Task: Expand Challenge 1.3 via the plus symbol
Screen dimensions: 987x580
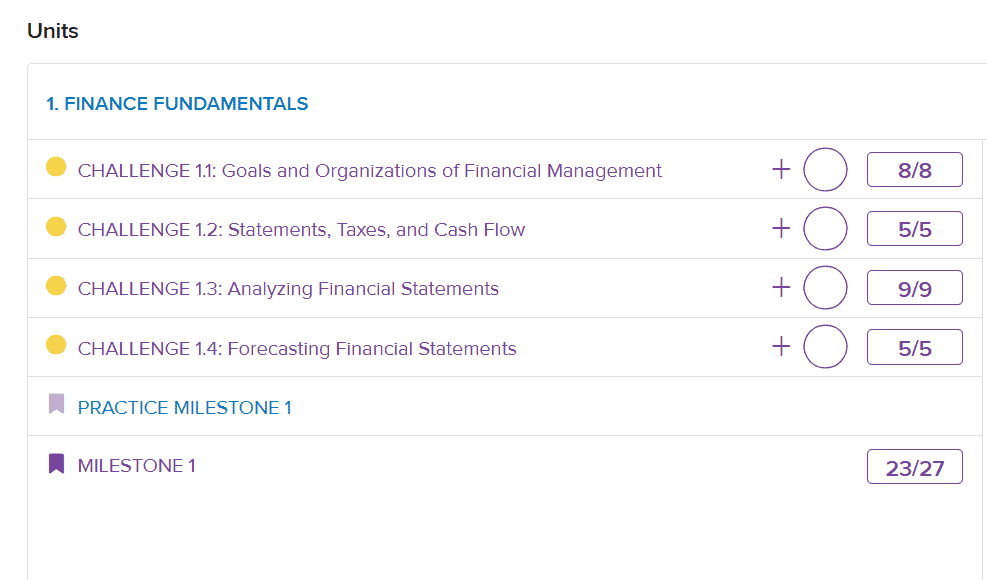Action: (781, 287)
